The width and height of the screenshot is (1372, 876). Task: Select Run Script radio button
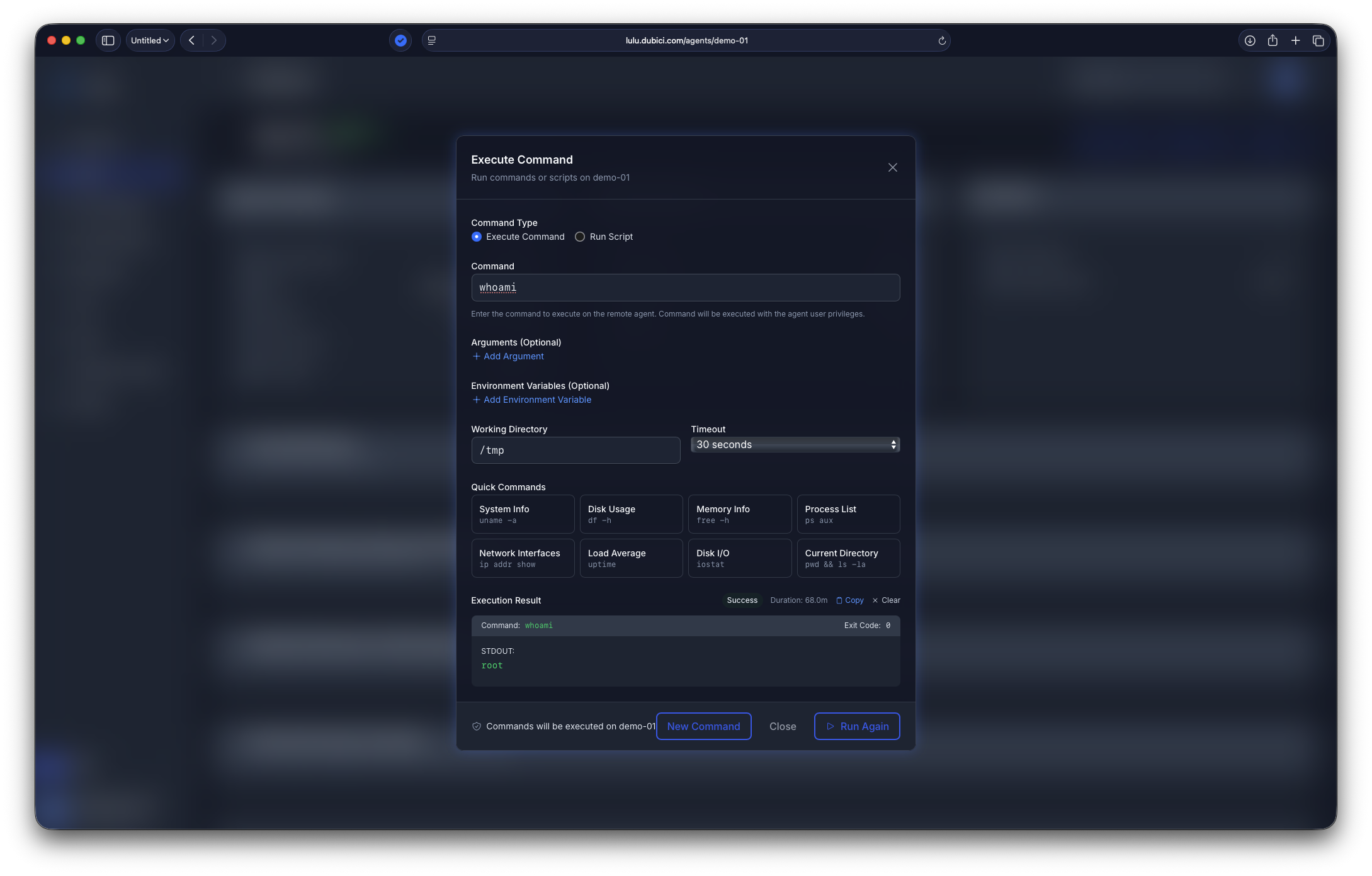coord(580,237)
